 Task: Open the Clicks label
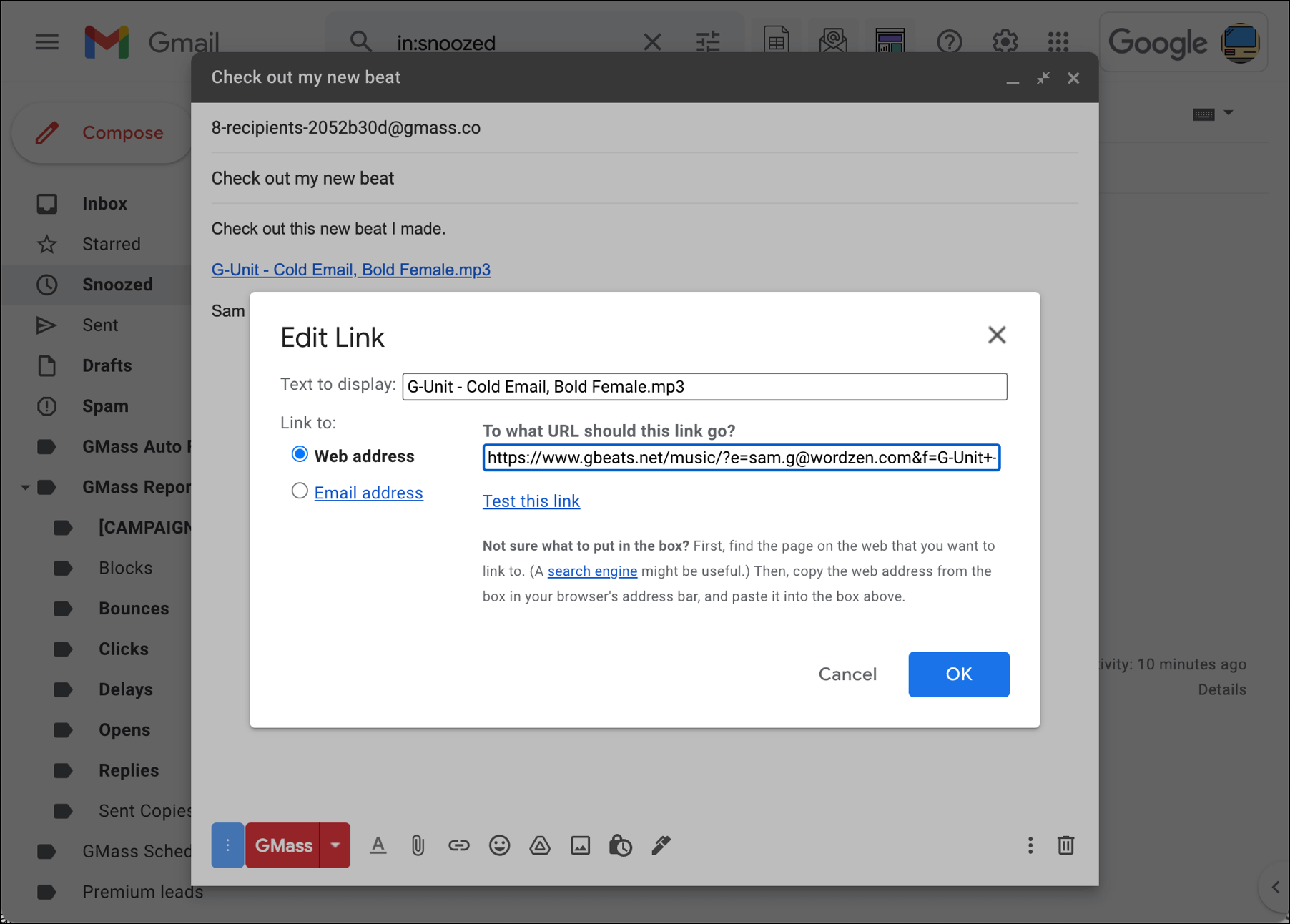click(123, 649)
